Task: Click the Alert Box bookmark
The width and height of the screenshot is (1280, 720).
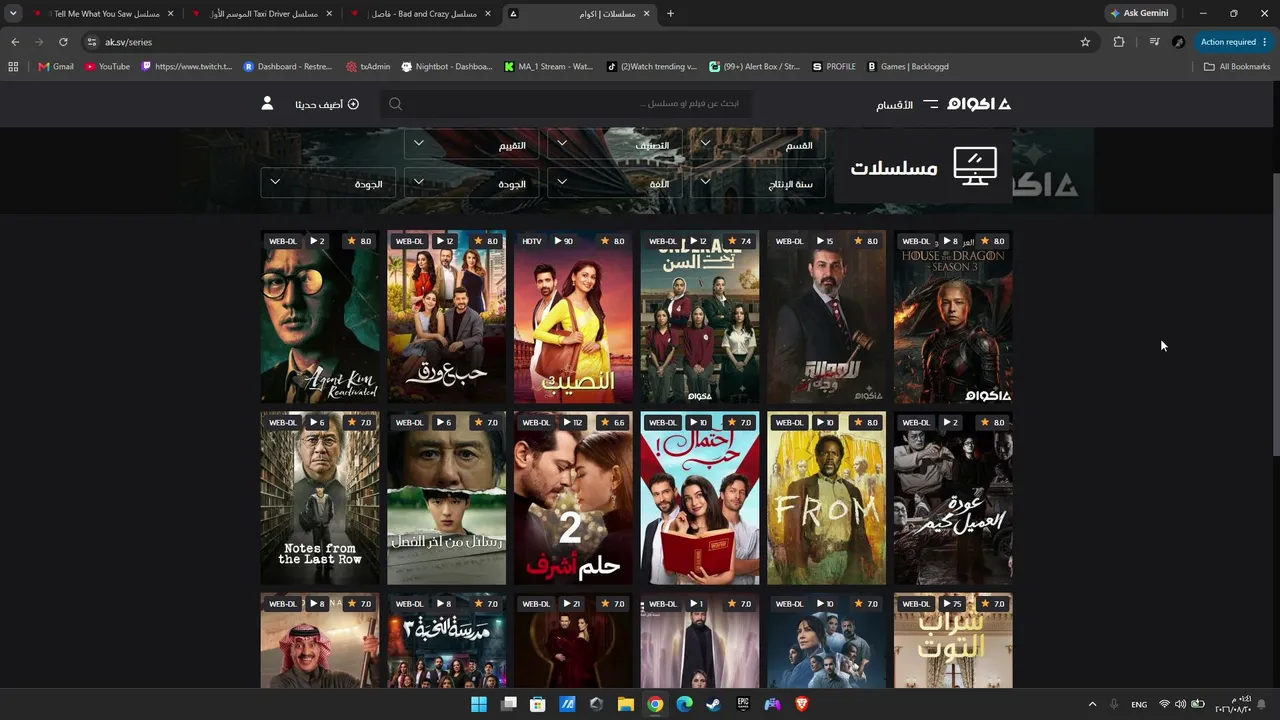Action: point(755,67)
